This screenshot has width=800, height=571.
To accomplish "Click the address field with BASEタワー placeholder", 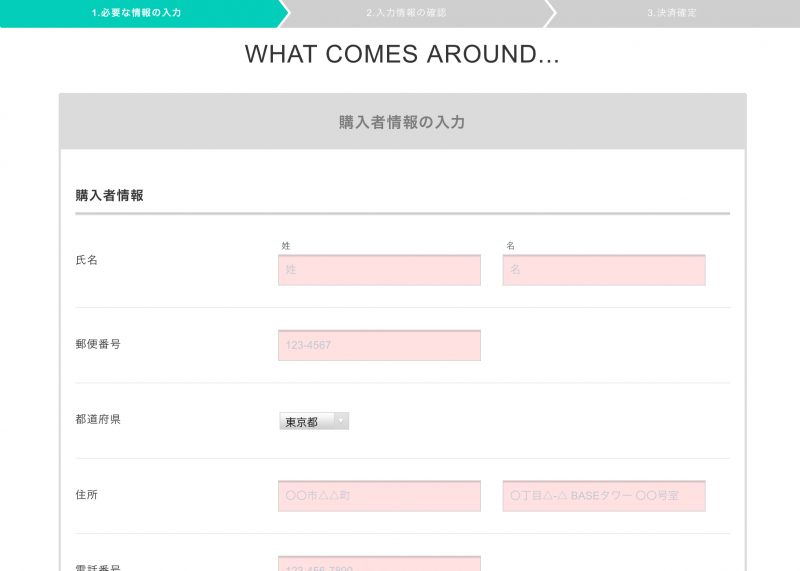I will coord(603,496).
